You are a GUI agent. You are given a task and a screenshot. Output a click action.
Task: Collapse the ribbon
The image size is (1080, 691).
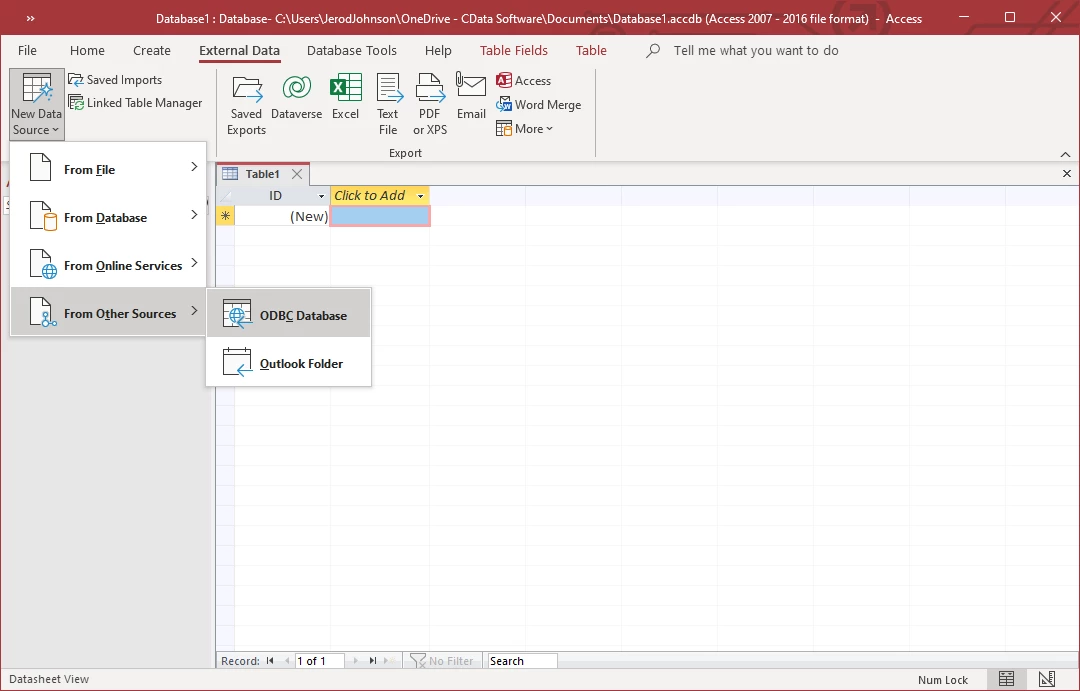[1065, 154]
